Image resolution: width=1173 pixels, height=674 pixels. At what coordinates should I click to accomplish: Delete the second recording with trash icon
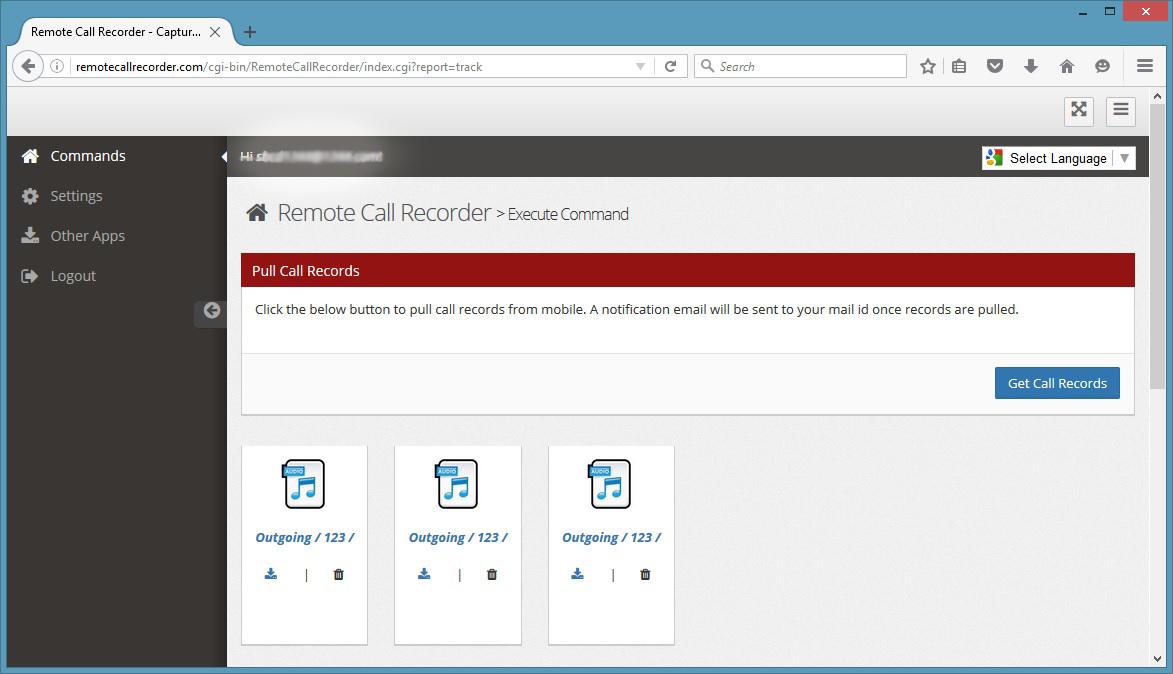point(491,575)
